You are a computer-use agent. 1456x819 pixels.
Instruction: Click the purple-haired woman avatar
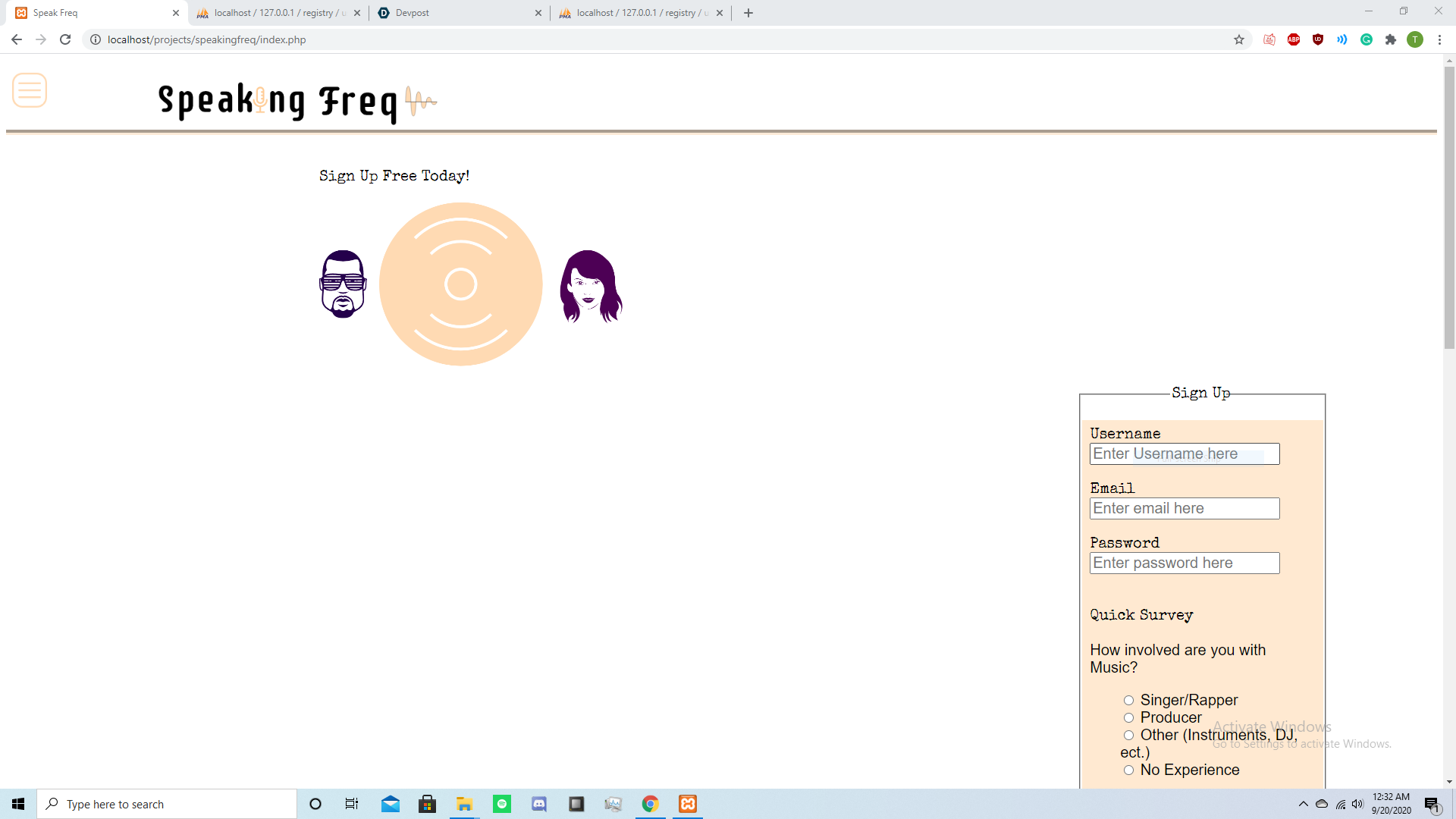[591, 287]
